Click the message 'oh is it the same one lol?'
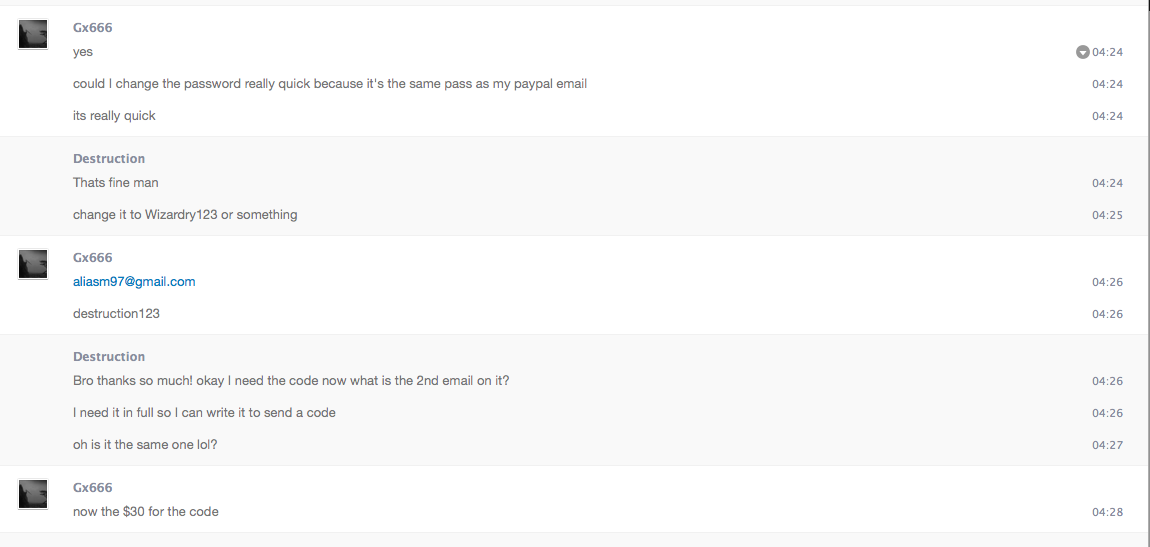This screenshot has height=547, width=1150. coord(145,444)
